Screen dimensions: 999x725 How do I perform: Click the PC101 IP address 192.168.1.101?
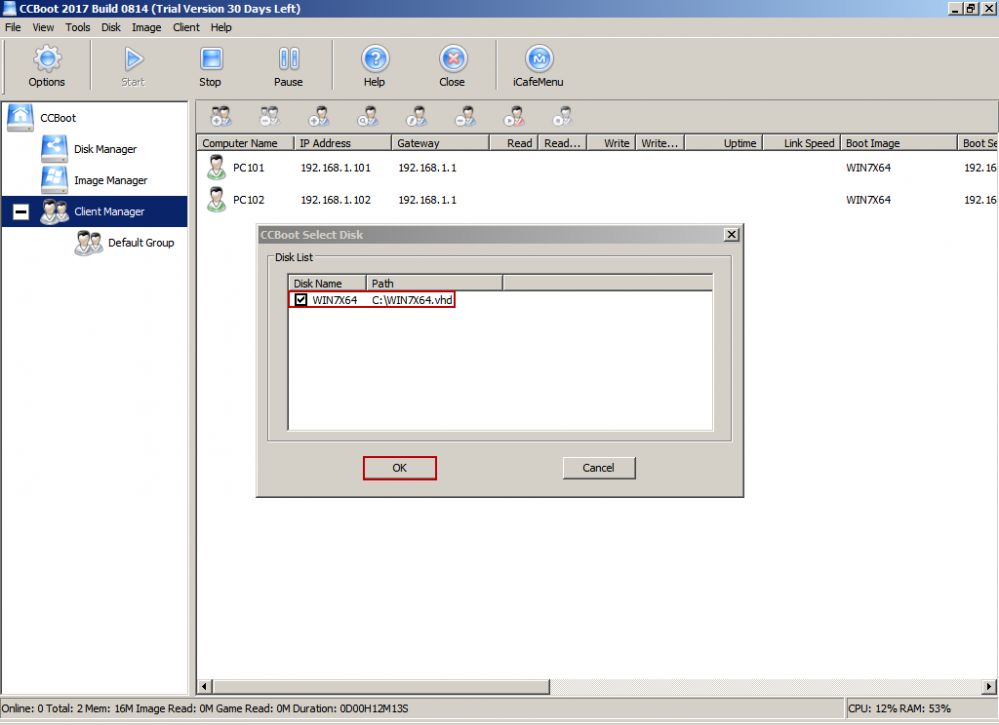336,168
